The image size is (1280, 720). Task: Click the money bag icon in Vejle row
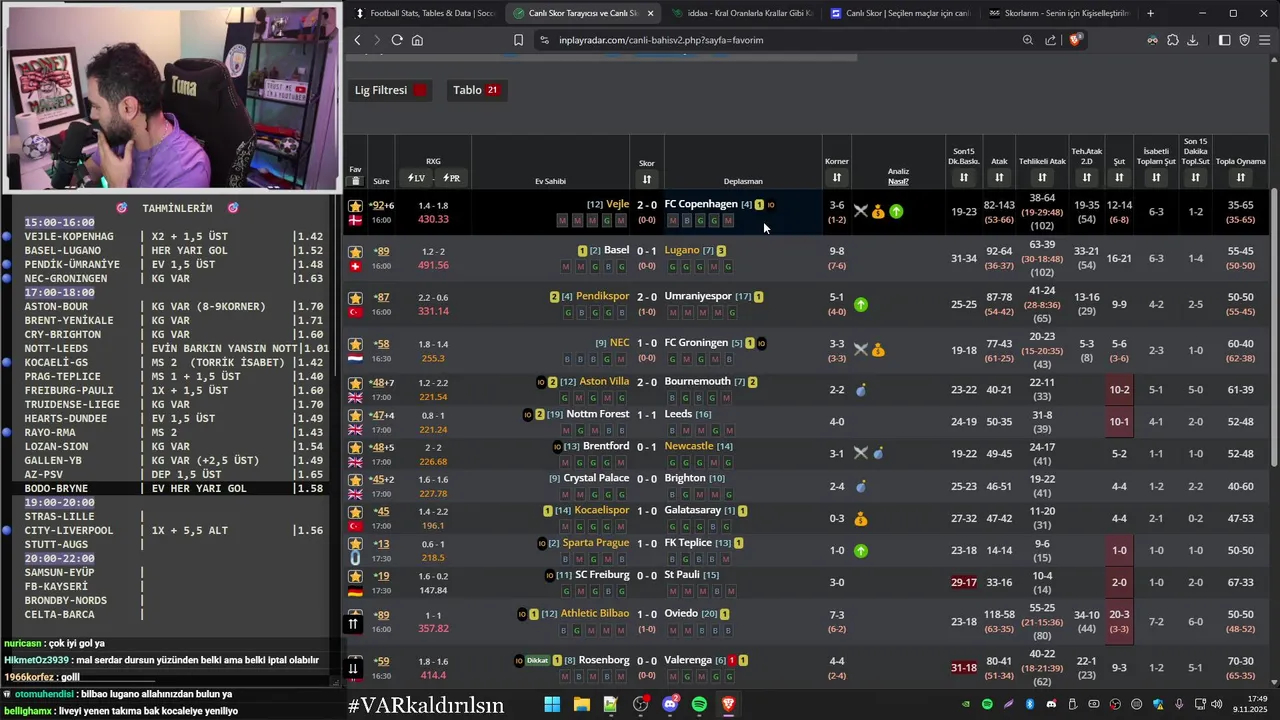(878, 212)
